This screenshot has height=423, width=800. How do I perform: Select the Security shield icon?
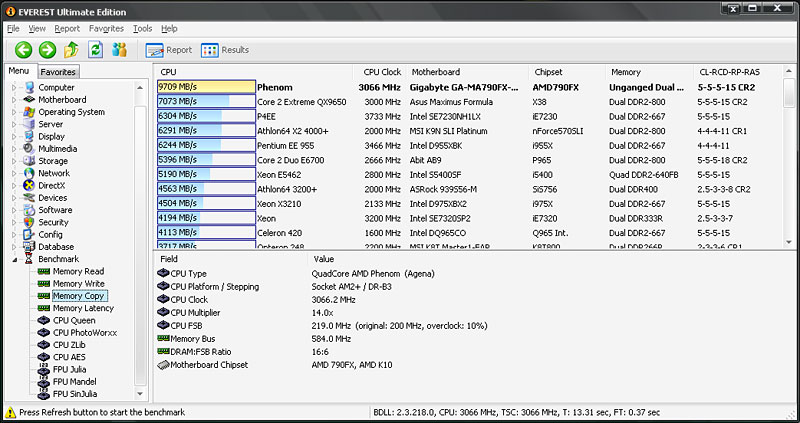pyautogui.click(x=29, y=222)
